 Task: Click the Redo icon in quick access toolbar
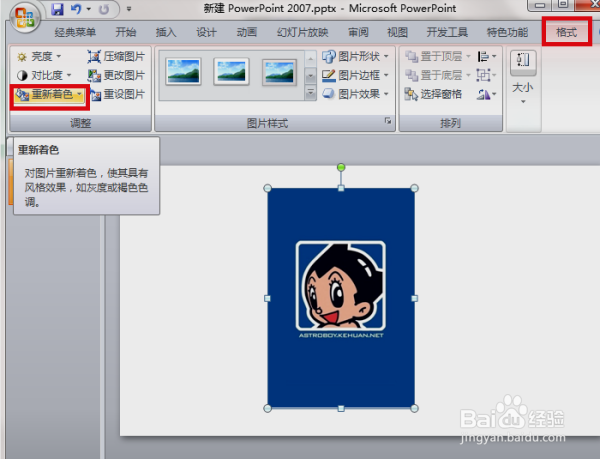pos(104,9)
